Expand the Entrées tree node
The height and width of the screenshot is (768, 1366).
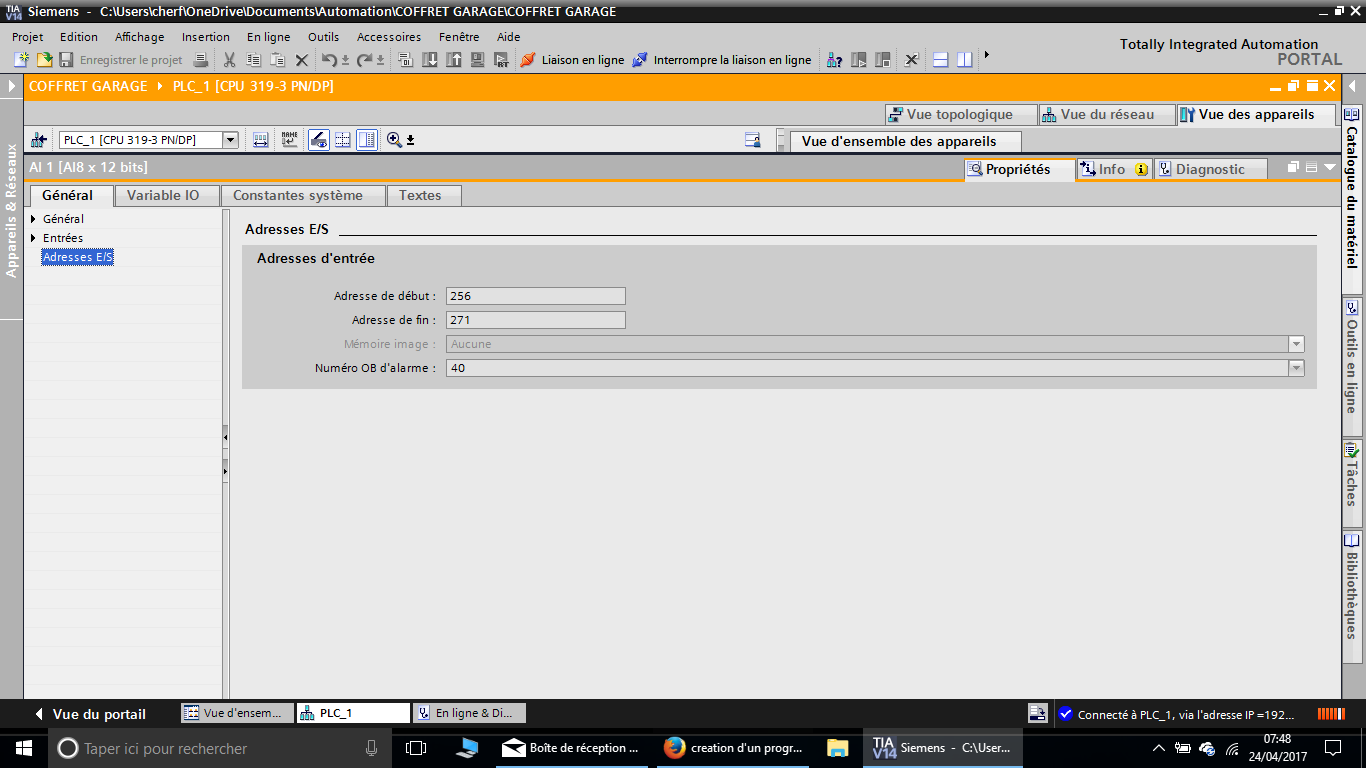[33, 238]
